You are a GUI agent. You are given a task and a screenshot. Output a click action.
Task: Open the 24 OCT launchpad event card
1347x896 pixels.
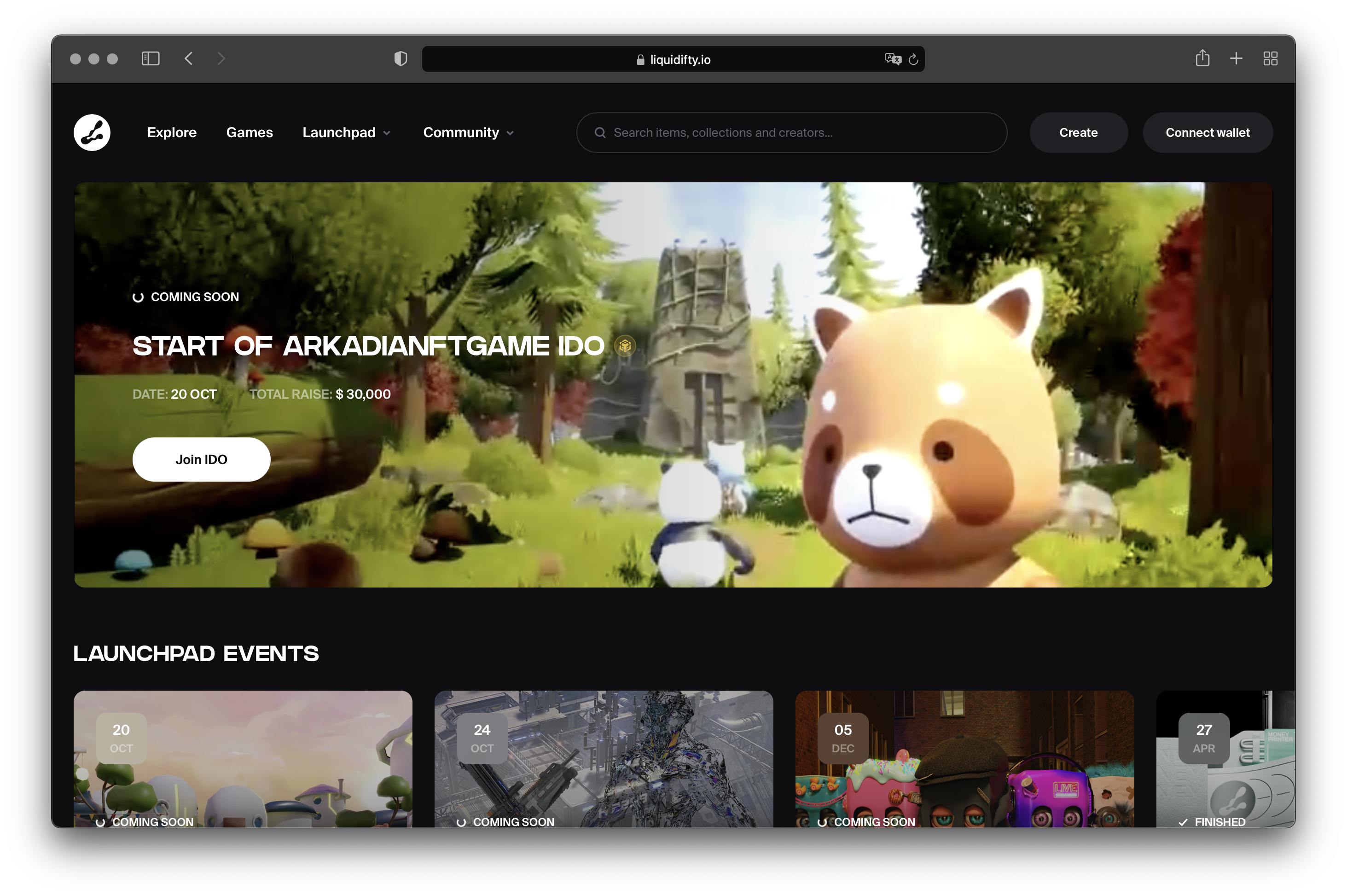tap(604, 759)
